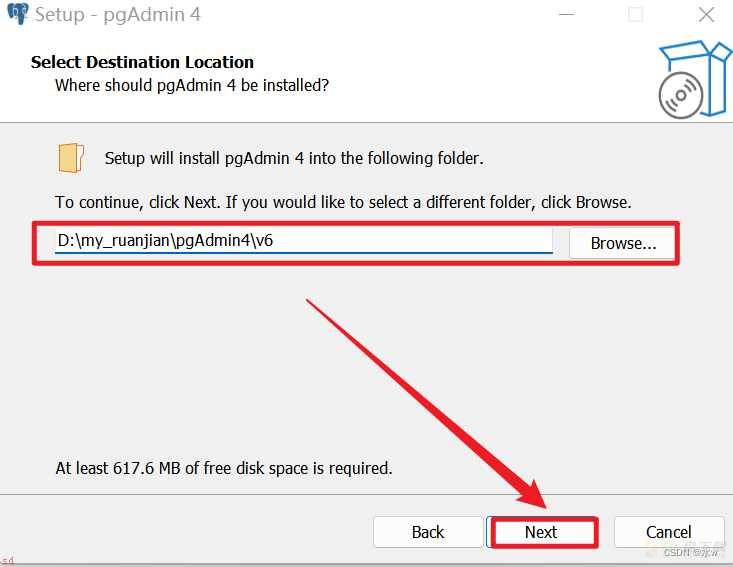
Task: Click the greyed-out maximize window button
Action: (635, 14)
